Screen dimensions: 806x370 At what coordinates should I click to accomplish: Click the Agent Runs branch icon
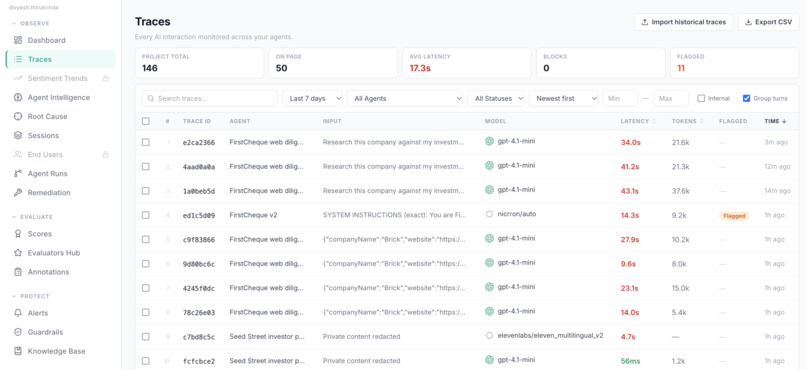[x=18, y=173]
